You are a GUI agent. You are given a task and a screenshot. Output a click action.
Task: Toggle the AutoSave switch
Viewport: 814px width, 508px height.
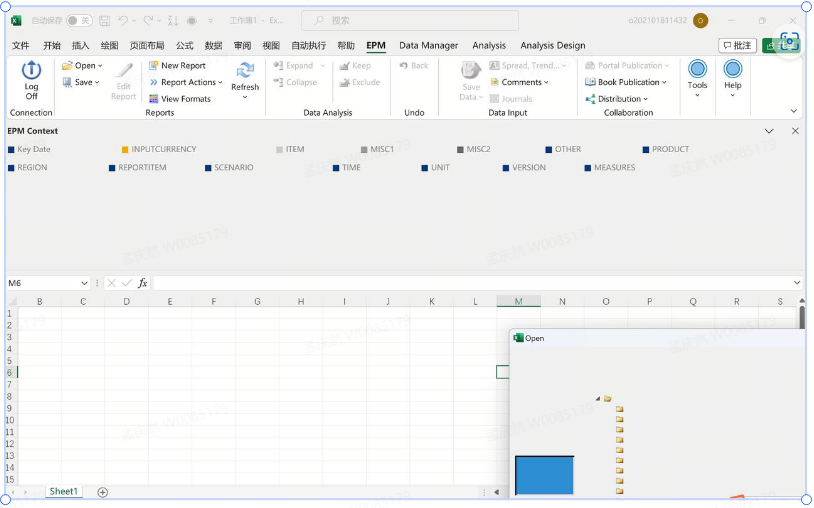click(79, 21)
